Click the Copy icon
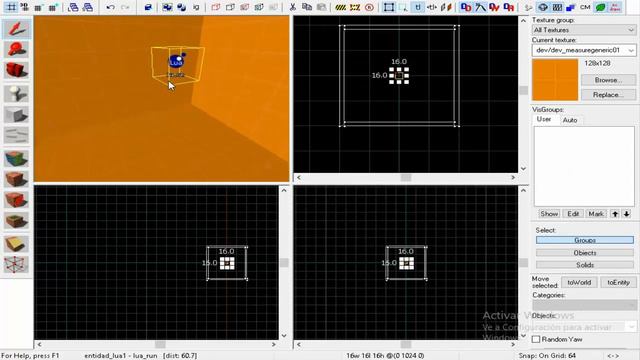The width and height of the screenshot is (640, 360). (307, 7)
